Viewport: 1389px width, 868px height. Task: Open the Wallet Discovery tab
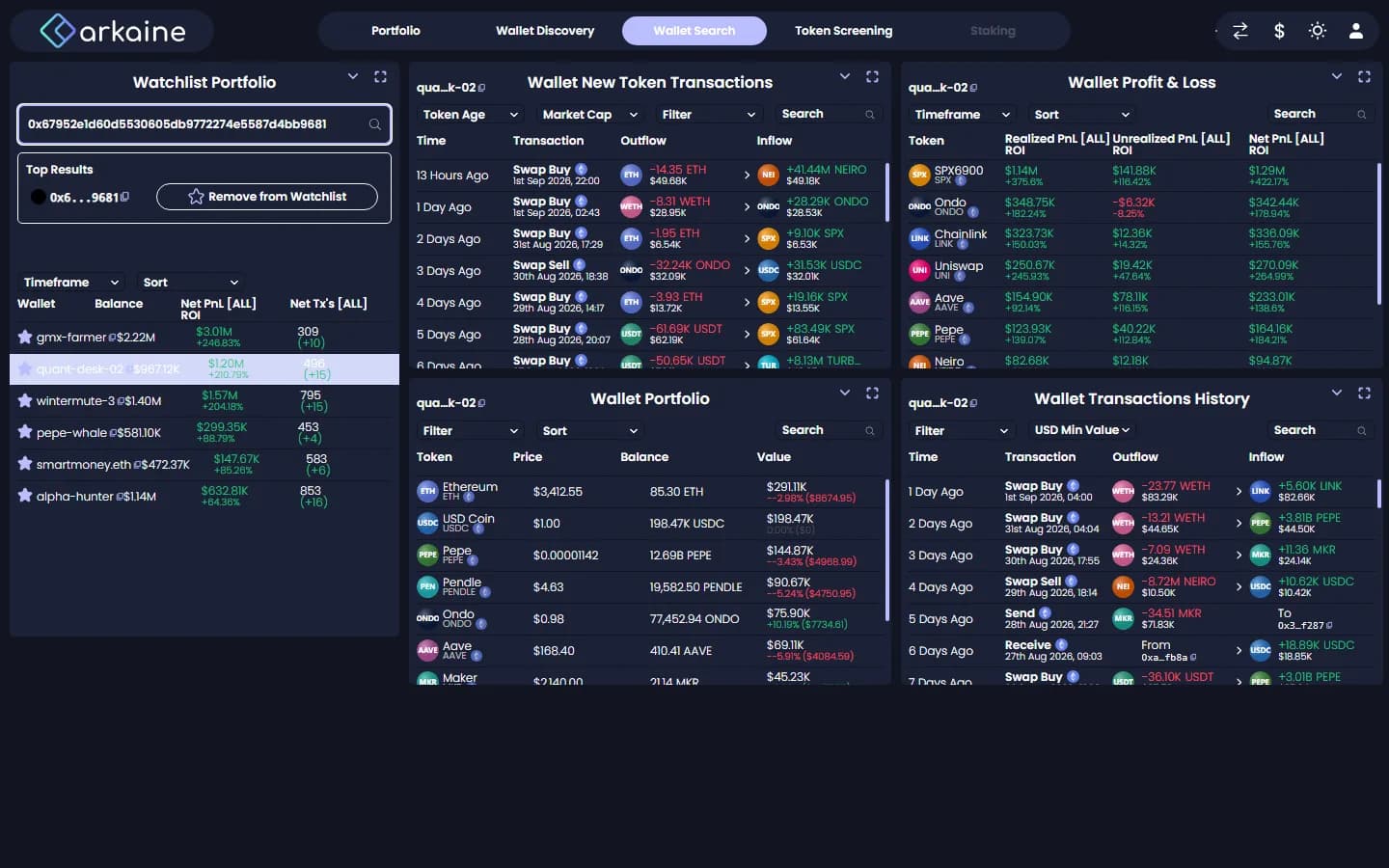coord(545,31)
